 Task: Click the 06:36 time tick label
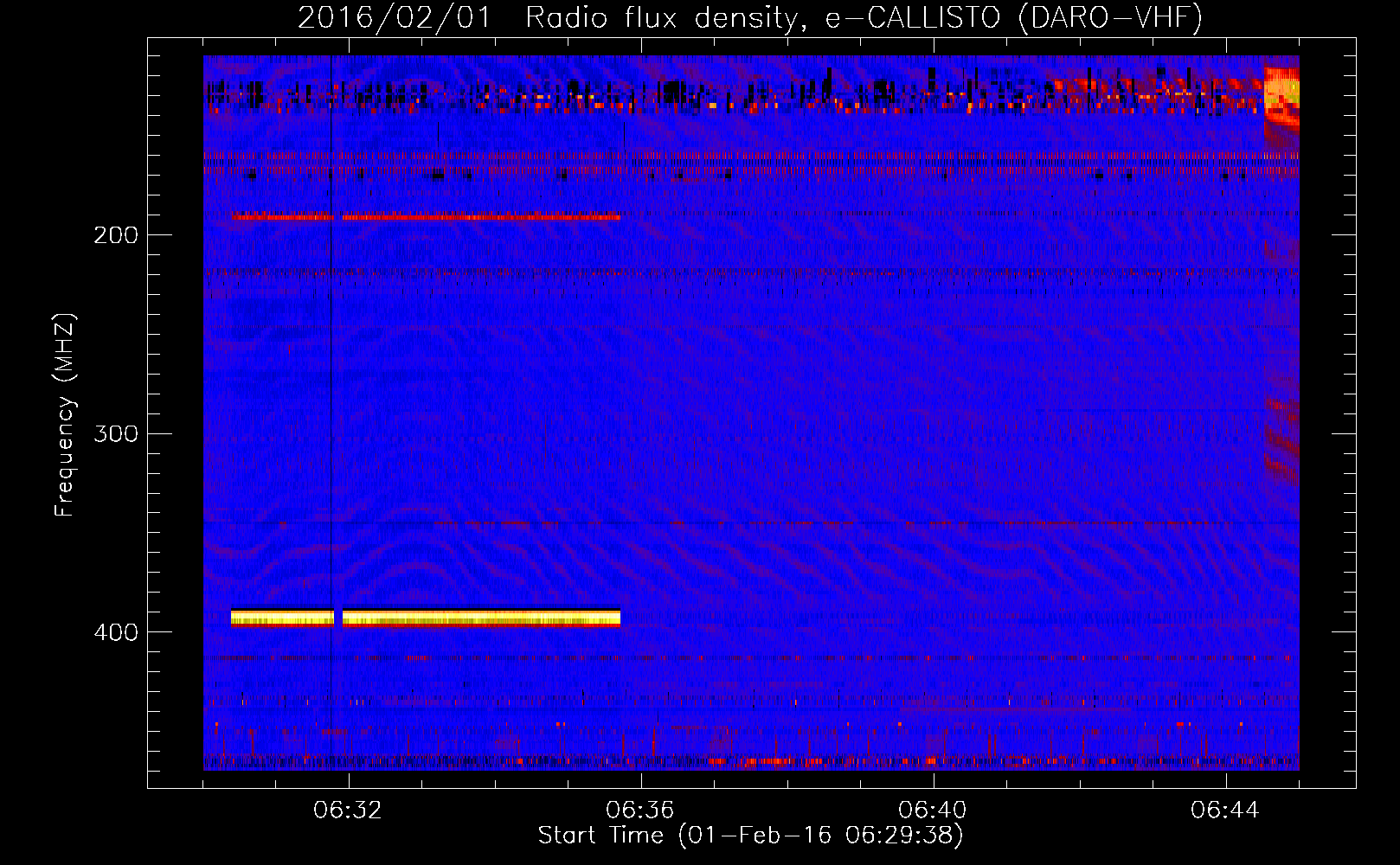click(x=640, y=811)
